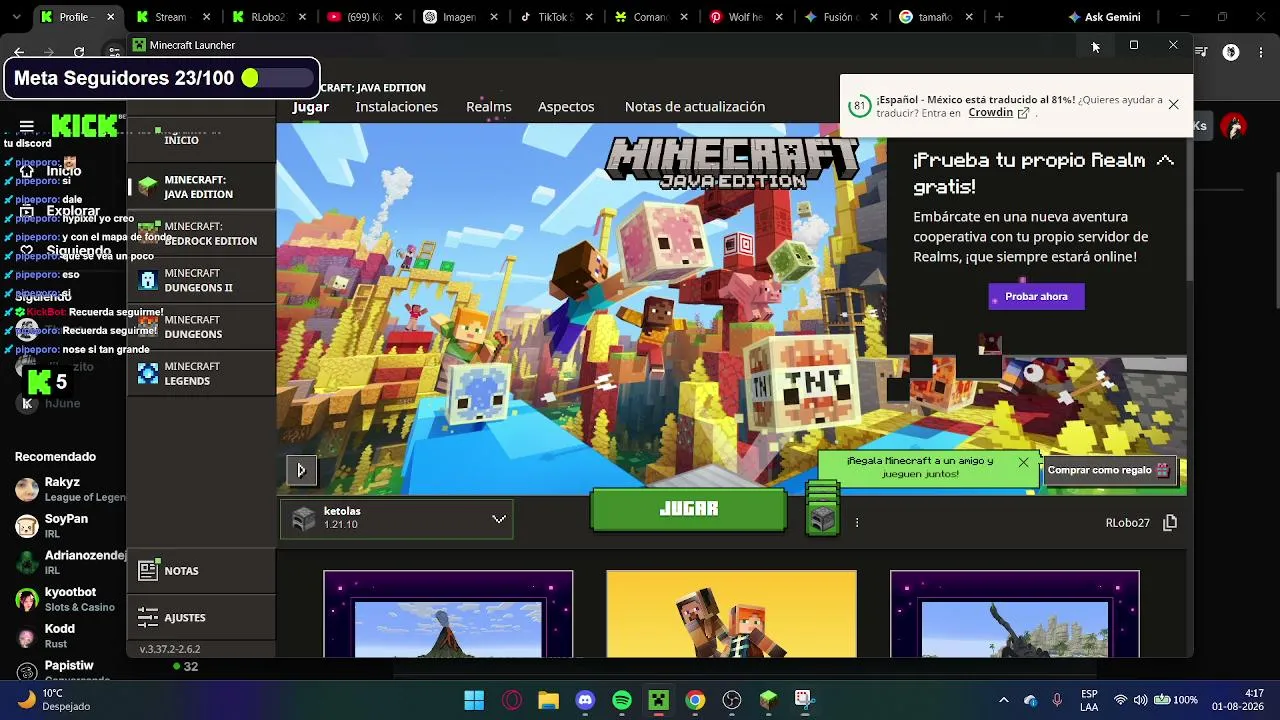Screen dimensions: 1280x720
Task: Open the three-dot menu next to Jugar
Action: pyautogui.click(x=857, y=522)
